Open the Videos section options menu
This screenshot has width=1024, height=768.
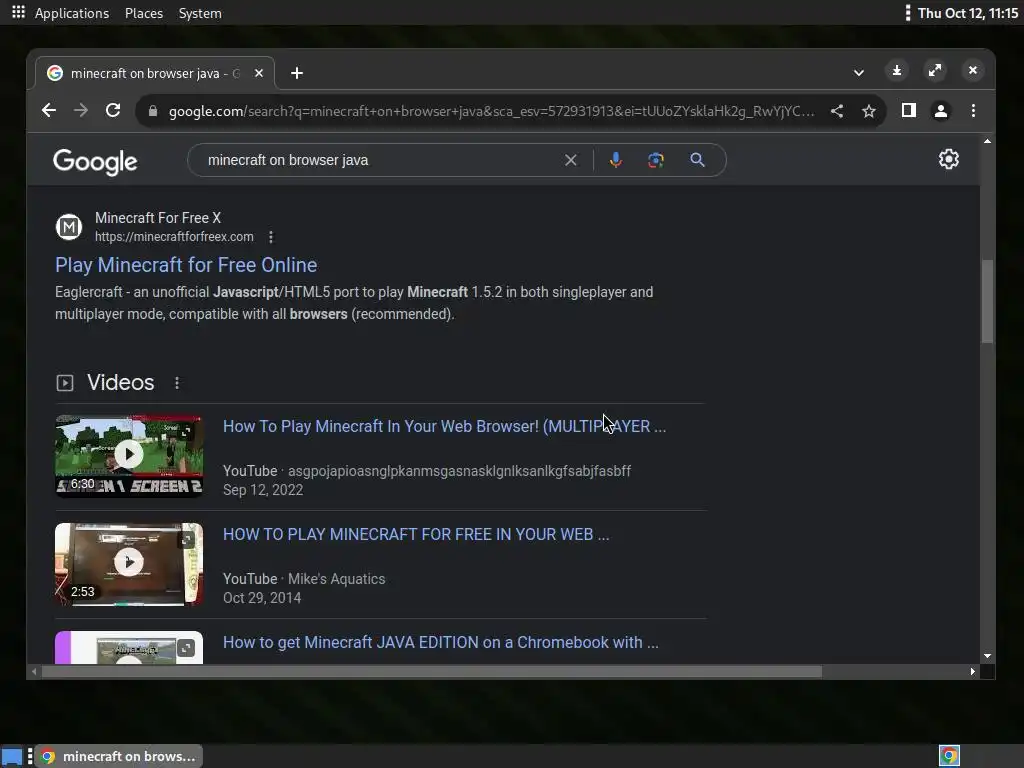click(x=177, y=383)
